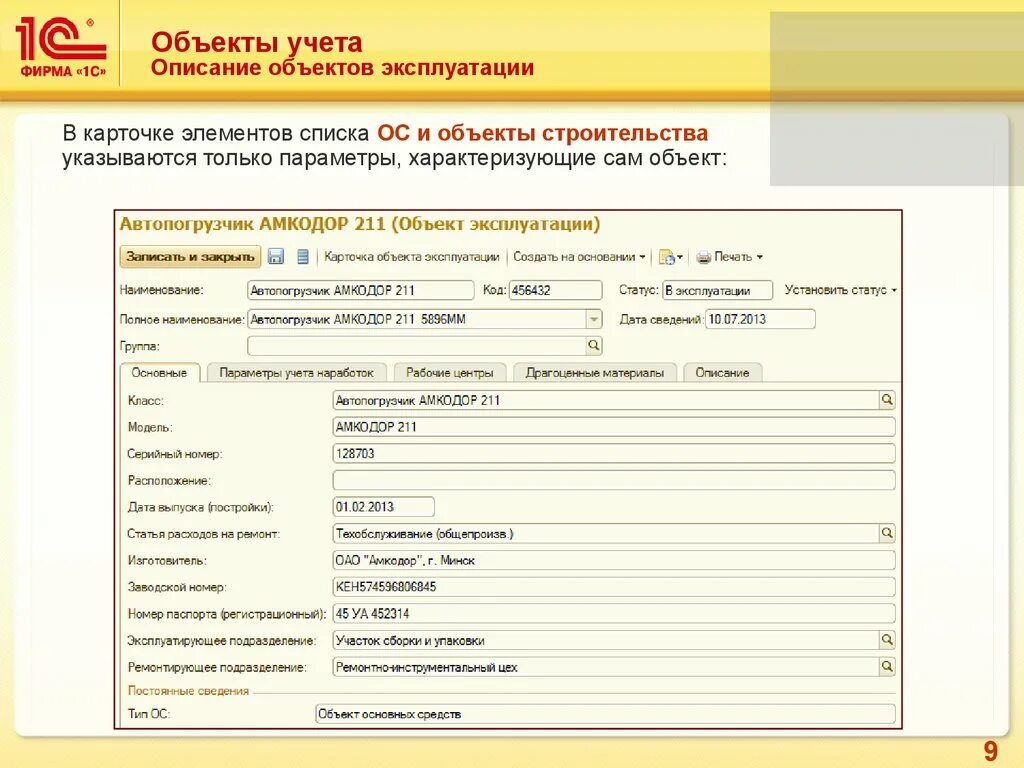Click the Статус field В эксплуатации
The image size is (1024, 768).
click(x=717, y=291)
